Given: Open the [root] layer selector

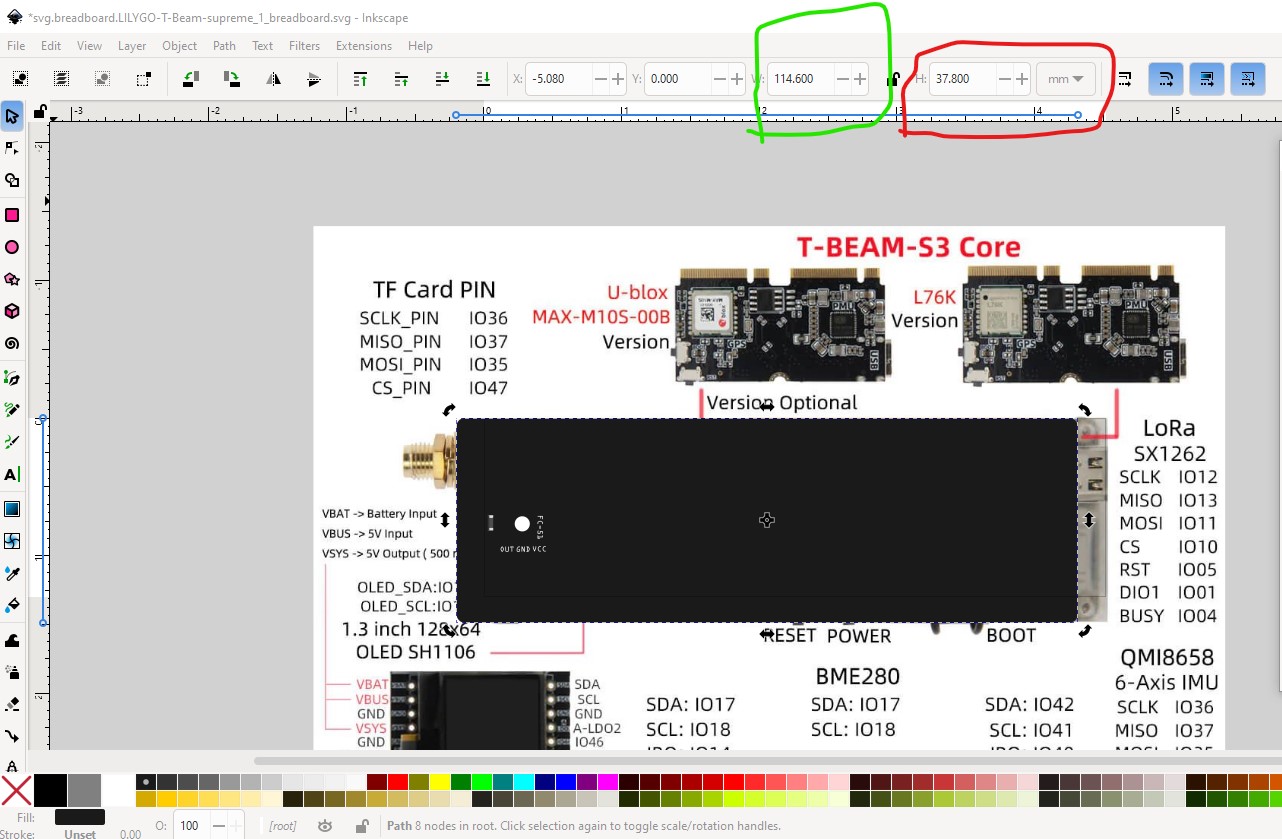Looking at the screenshot, I should pyautogui.click(x=282, y=826).
